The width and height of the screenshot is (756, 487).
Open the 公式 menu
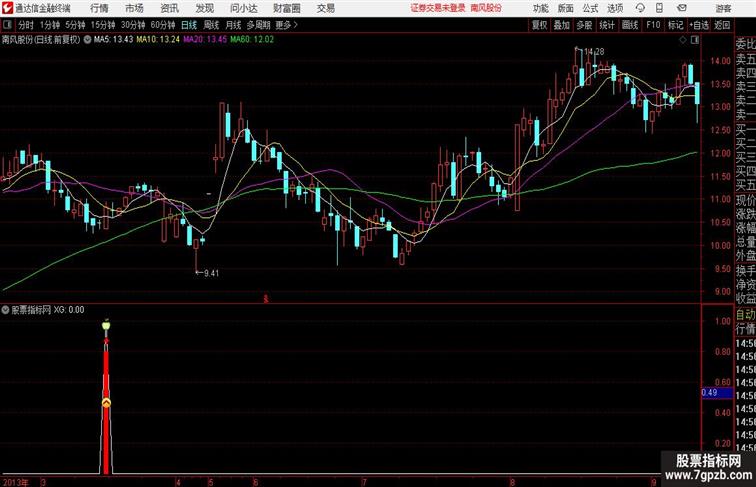pyautogui.click(x=590, y=8)
